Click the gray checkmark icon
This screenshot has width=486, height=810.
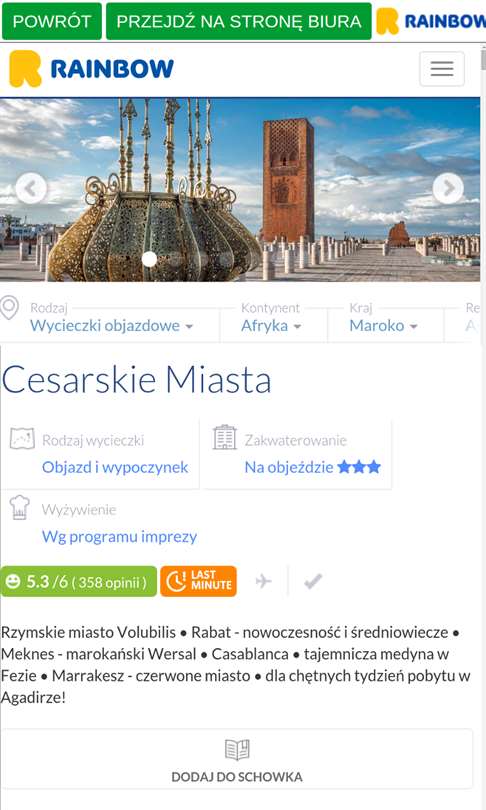(x=313, y=581)
